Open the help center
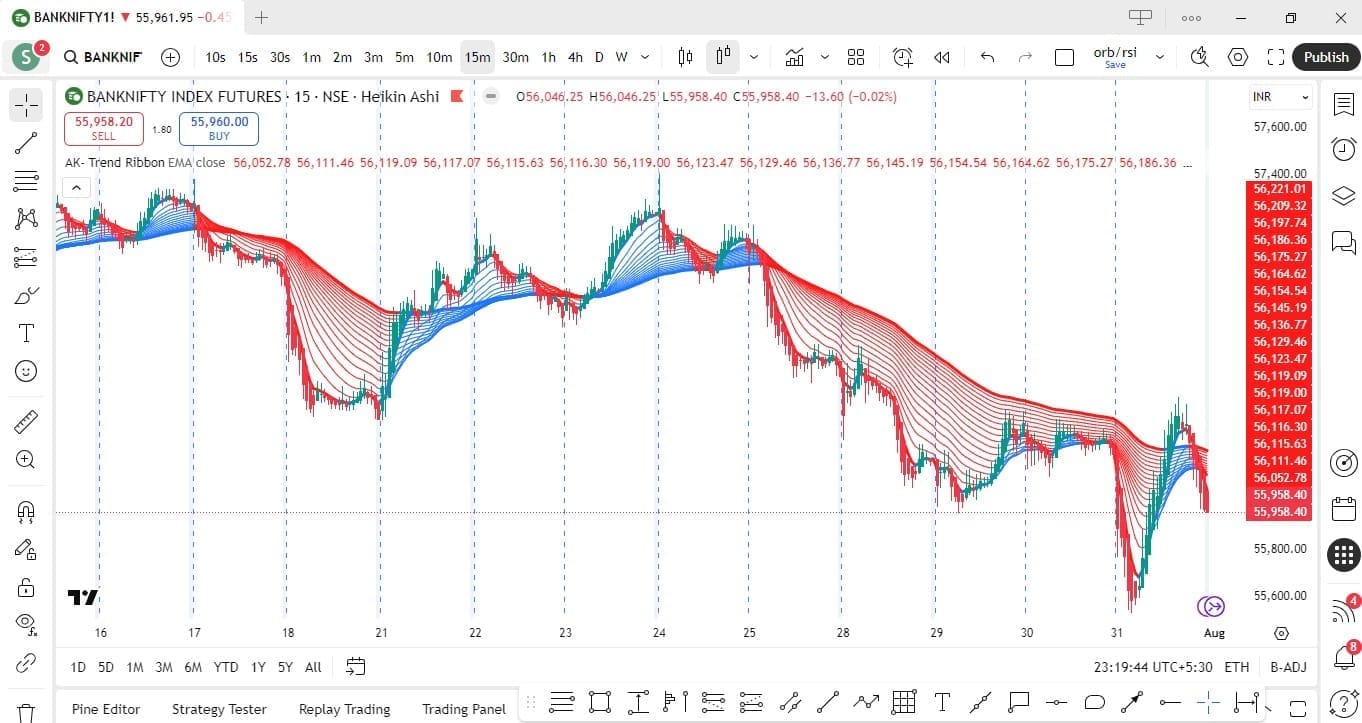The width and height of the screenshot is (1362, 723). point(1344,704)
